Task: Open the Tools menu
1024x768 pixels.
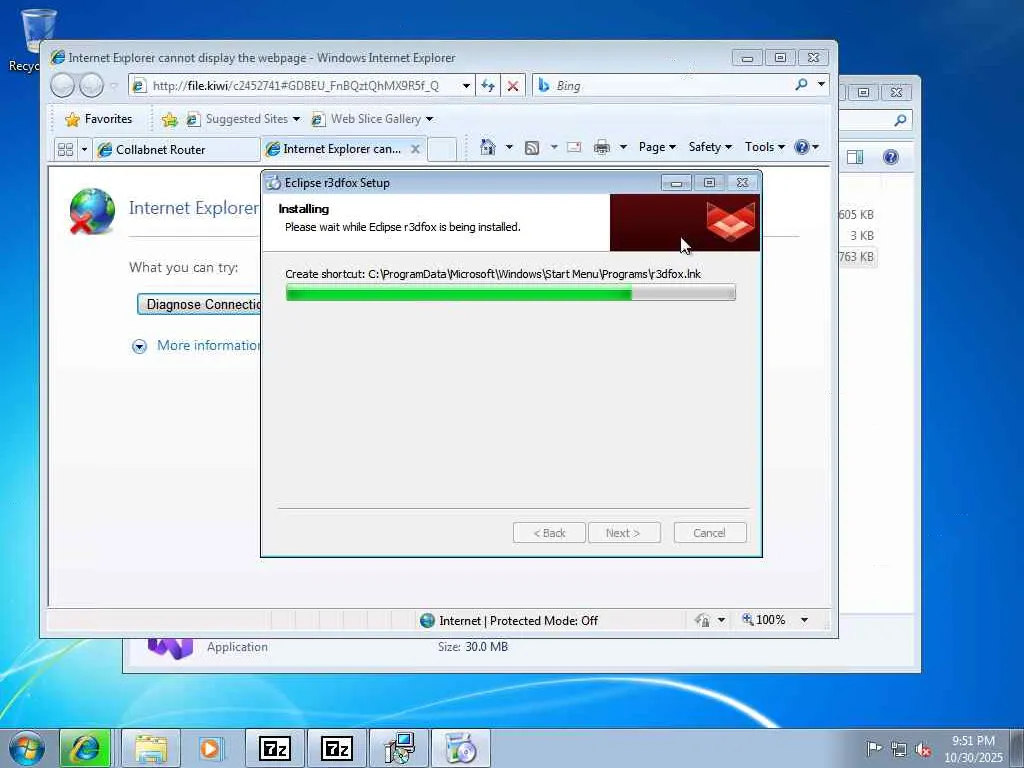Action: 764,147
